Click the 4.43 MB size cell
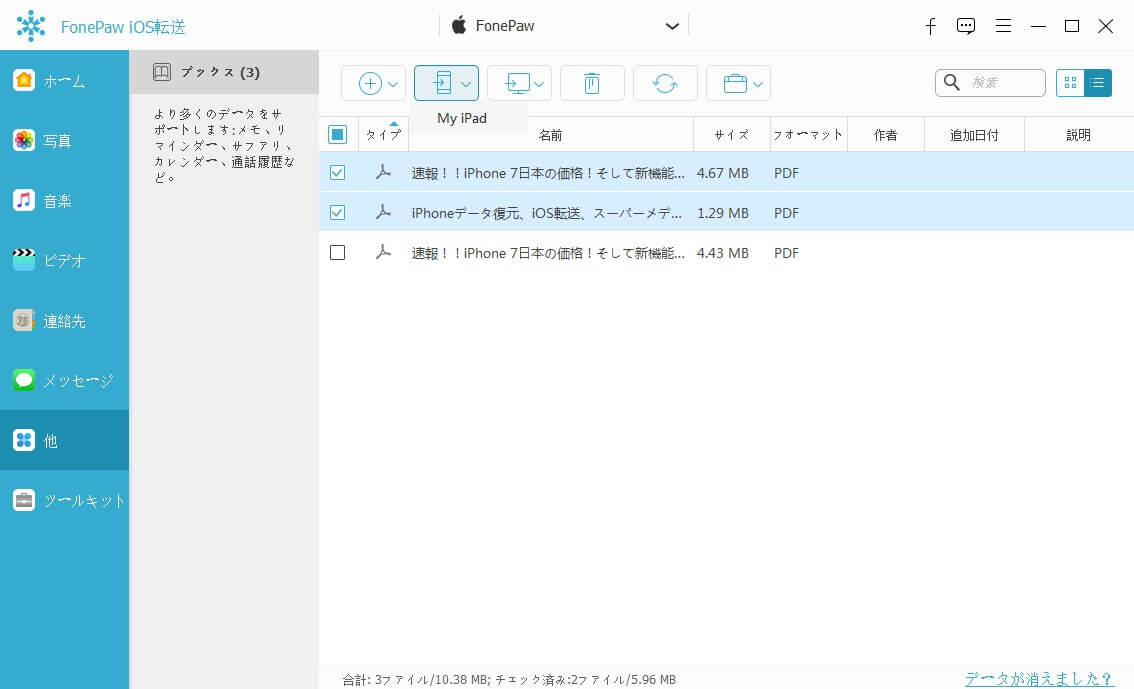 click(x=722, y=253)
